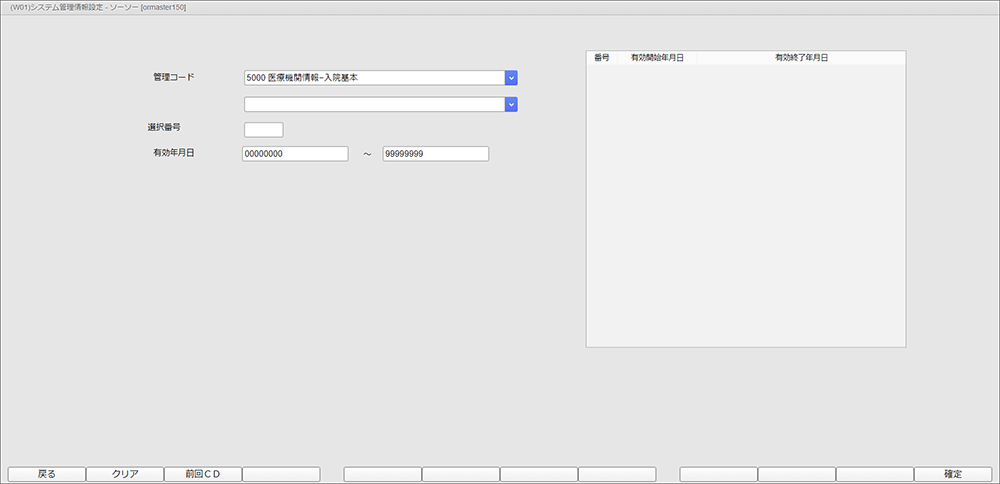Open the 管理コード dropdown arrow
The height and width of the screenshot is (484, 1000).
coord(511,78)
